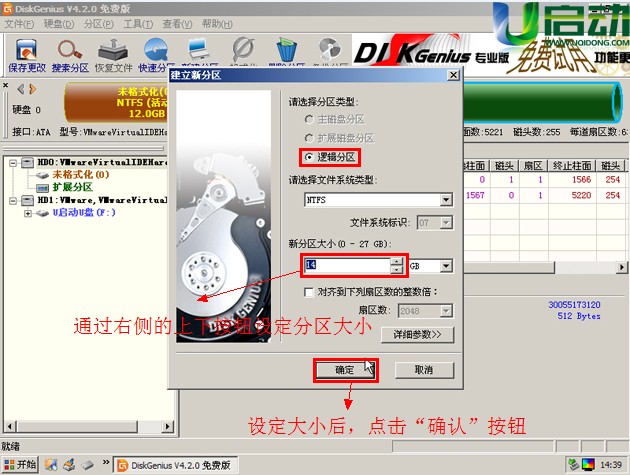Screen dimensions: 630x475
Task: Enable align to sector multiples checkbox
Action: click(x=309, y=292)
